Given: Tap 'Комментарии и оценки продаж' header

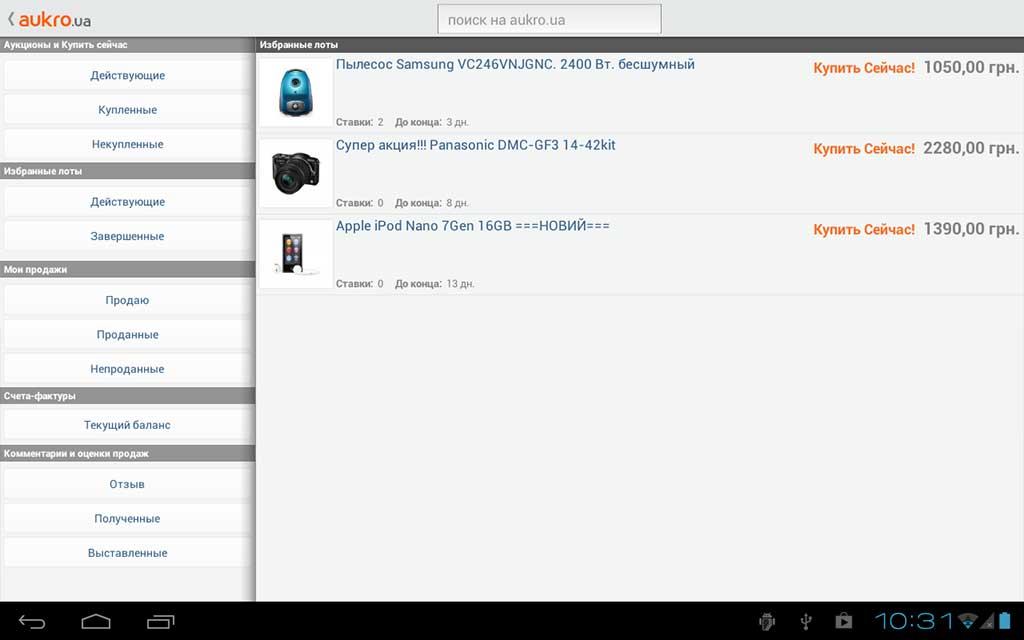Looking at the screenshot, I should click(x=127, y=453).
